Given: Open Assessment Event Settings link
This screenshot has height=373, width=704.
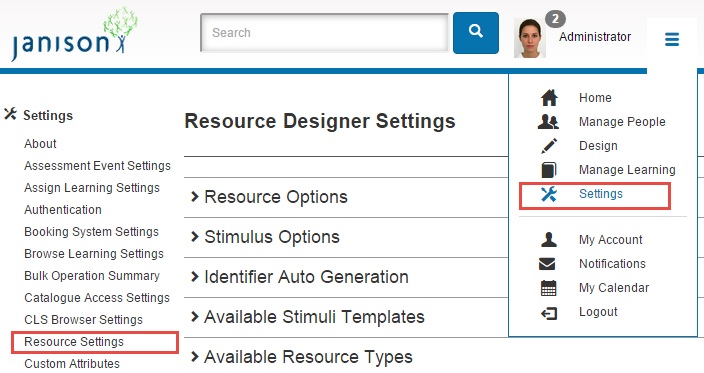Looking at the screenshot, I should point(97,166).
